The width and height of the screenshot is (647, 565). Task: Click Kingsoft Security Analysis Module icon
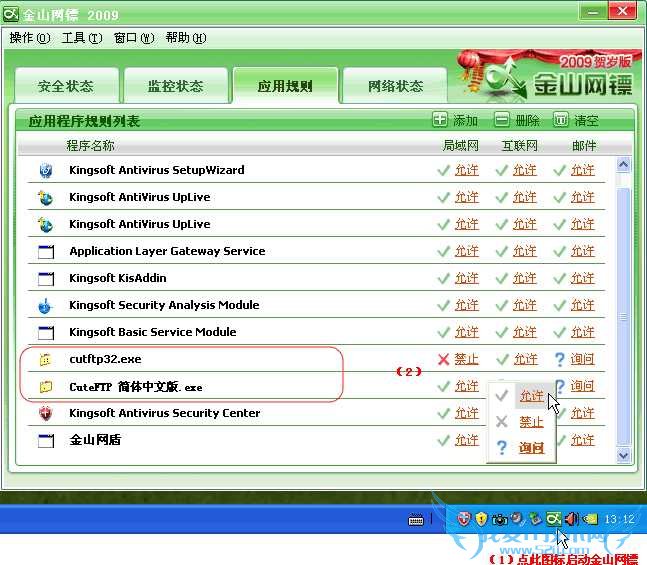[45, 306]
